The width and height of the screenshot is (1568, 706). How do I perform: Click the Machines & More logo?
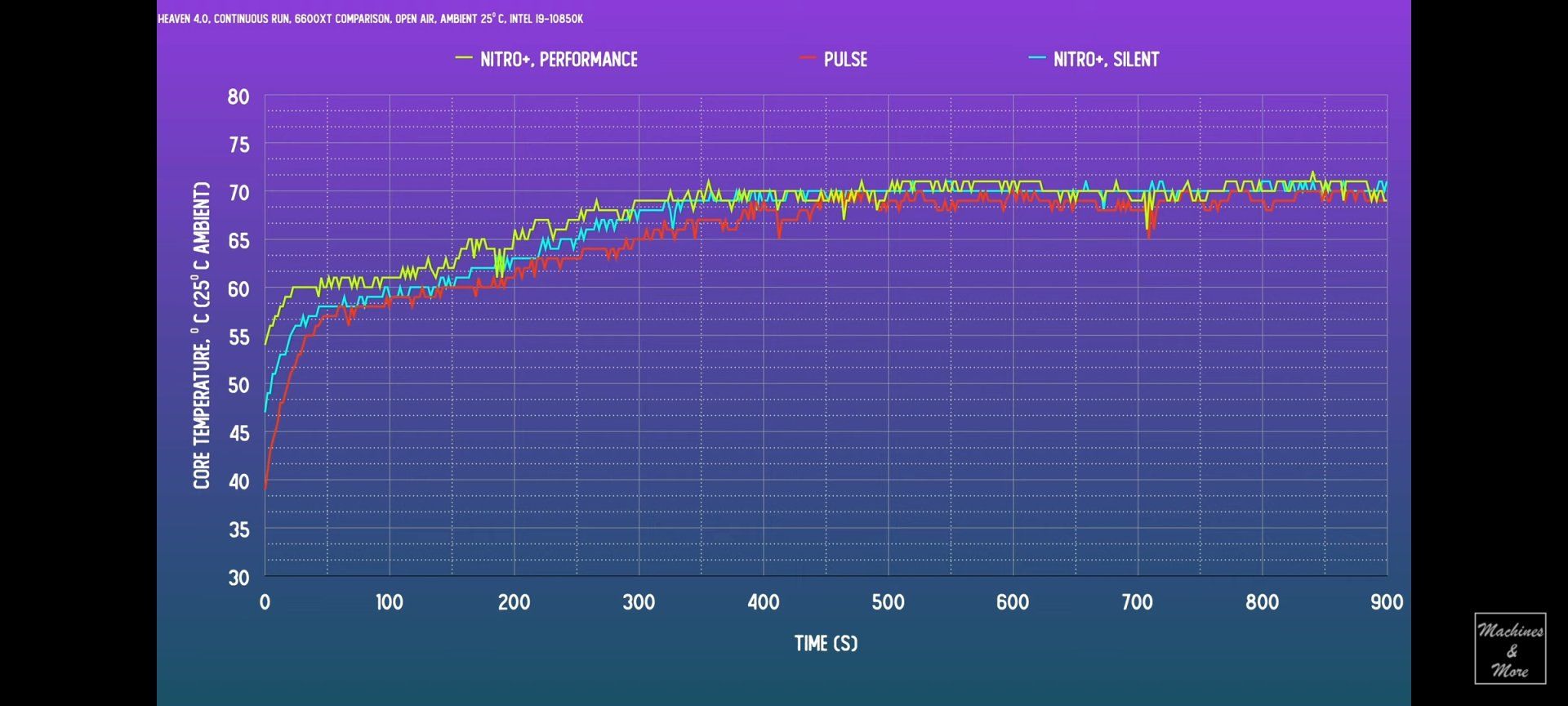[x=1510, y=648]
